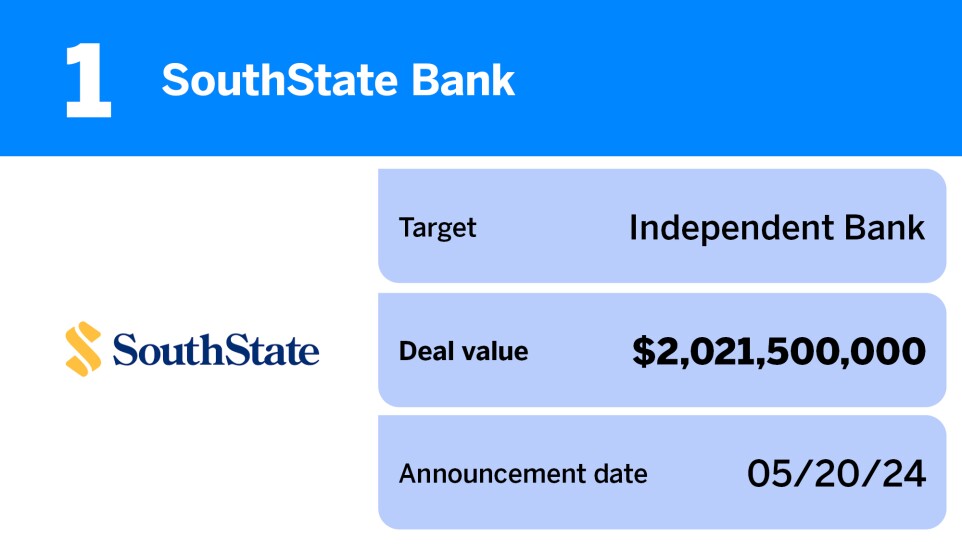
Task: Click the large white rank number 1
Action: (87, 81)
